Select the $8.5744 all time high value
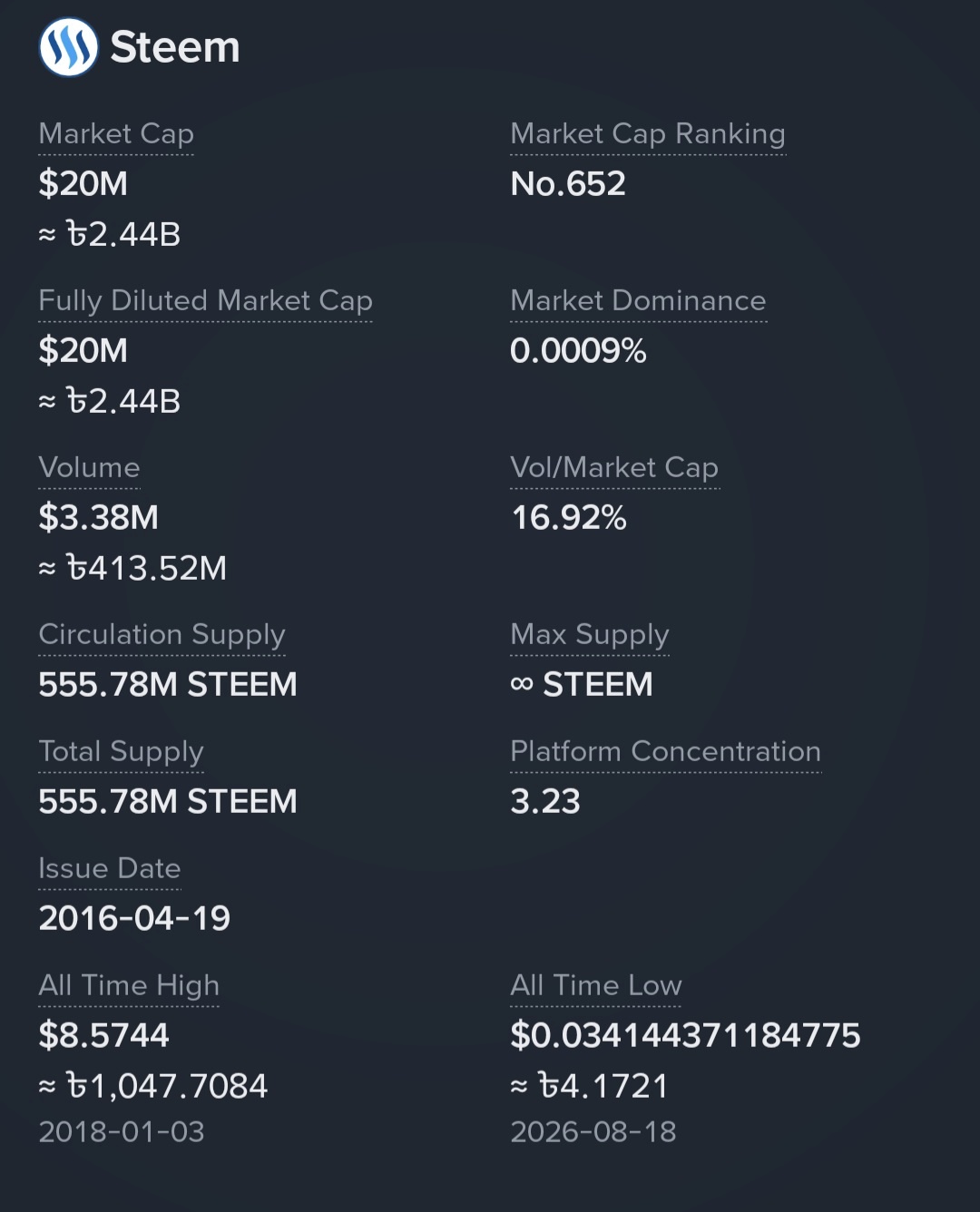This screenshot has height=1212, width=980. pos(103,1035)
